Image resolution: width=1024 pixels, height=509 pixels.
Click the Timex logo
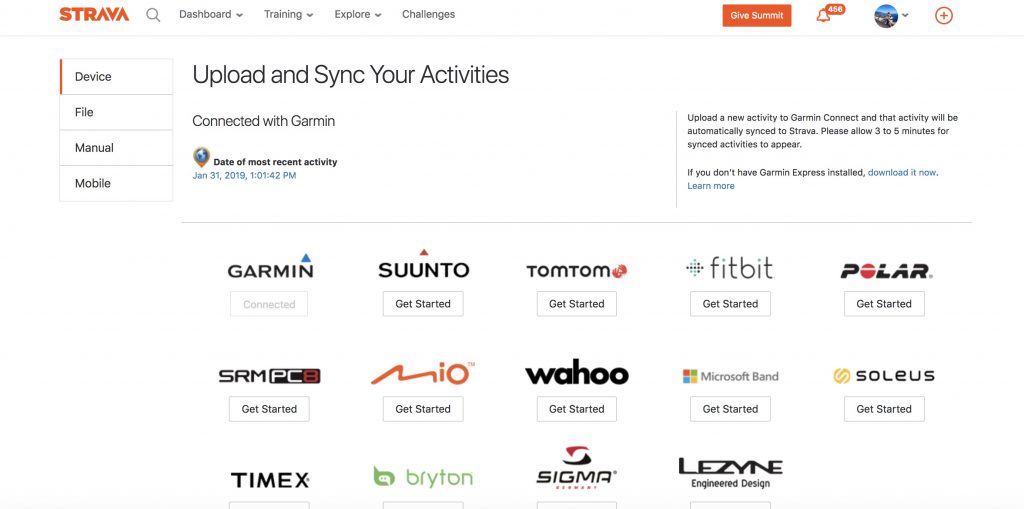(270, 480)
